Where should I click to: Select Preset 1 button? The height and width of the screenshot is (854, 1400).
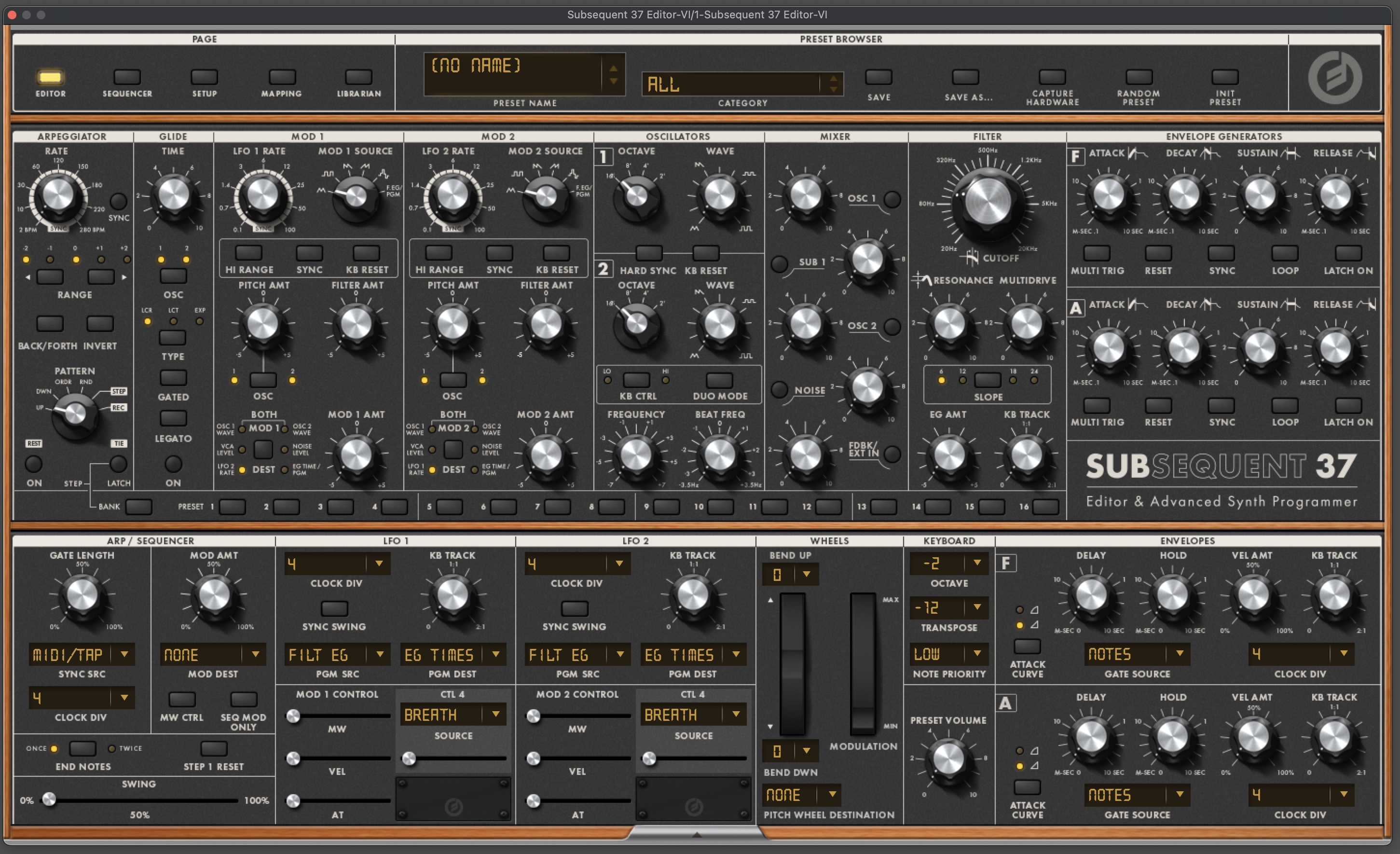click(x=233, y=506)
